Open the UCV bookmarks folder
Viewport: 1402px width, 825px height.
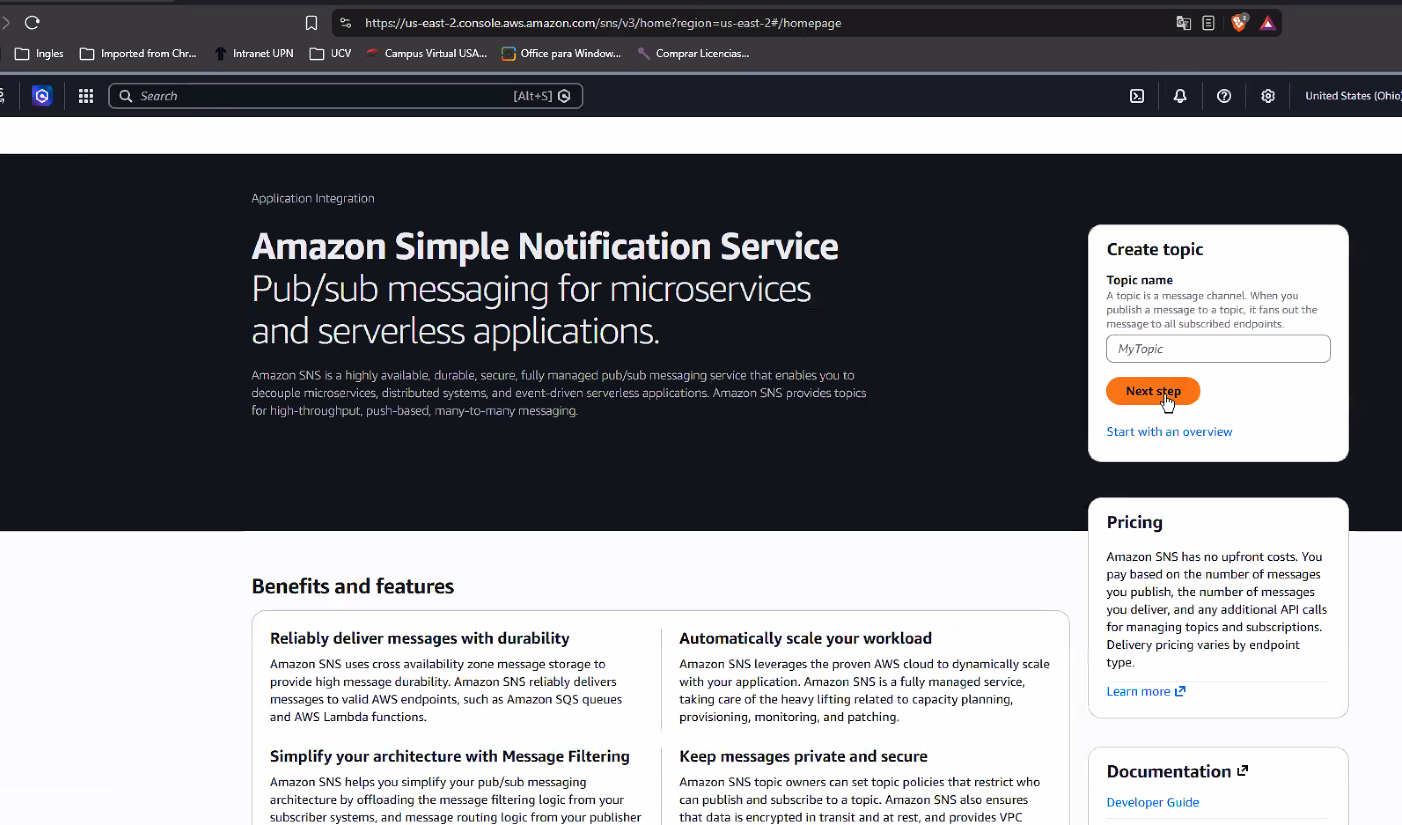[331, 53]
